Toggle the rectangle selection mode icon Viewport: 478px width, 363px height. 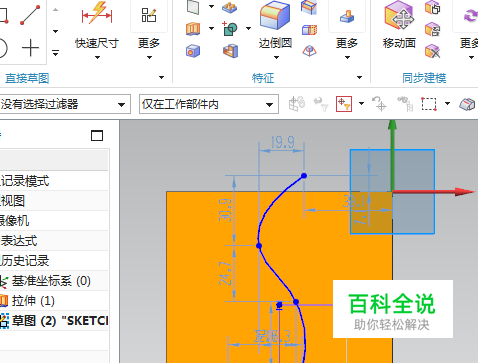click(x=429, y=104)
